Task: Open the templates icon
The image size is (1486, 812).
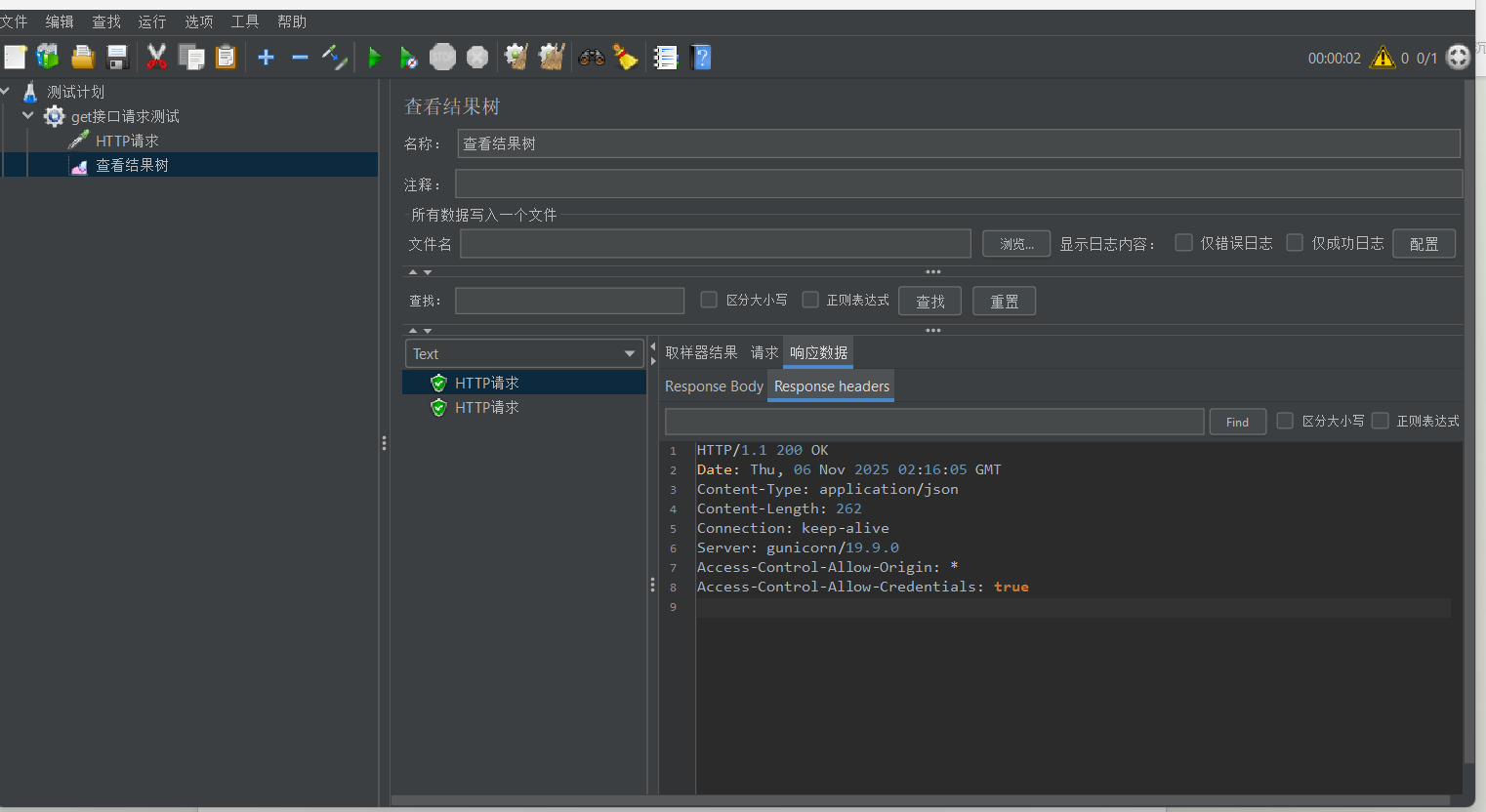Action: [48, 58]
